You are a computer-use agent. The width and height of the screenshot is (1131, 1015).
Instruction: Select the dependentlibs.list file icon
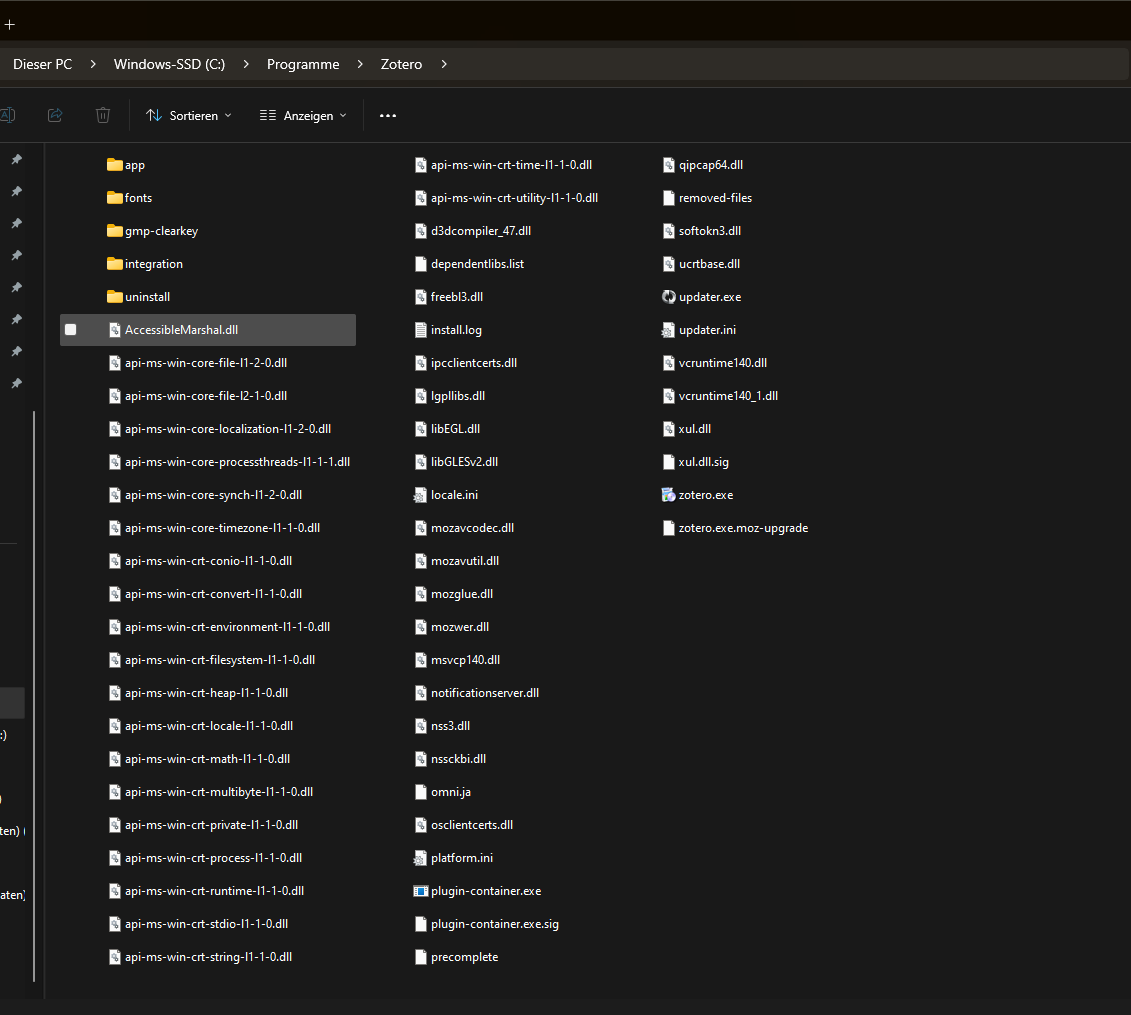point(421,264)
